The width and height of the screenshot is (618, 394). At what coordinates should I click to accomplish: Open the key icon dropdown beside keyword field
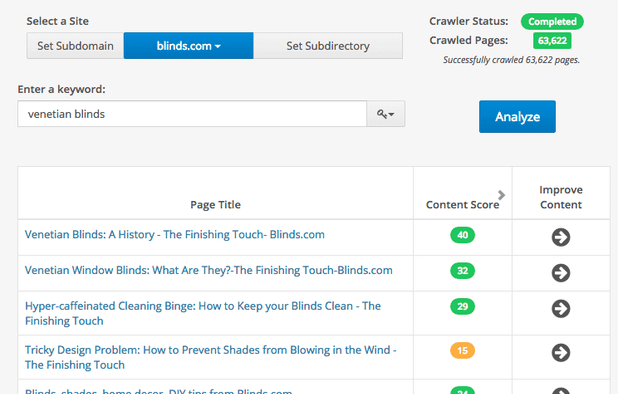(x=385, y=114)
